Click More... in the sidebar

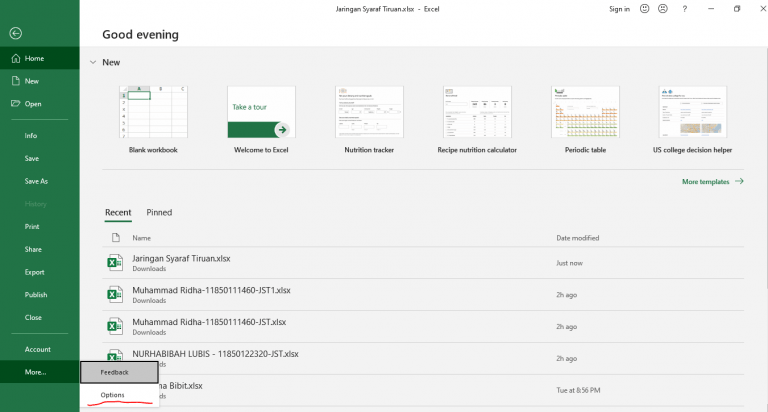click(40, 372)
